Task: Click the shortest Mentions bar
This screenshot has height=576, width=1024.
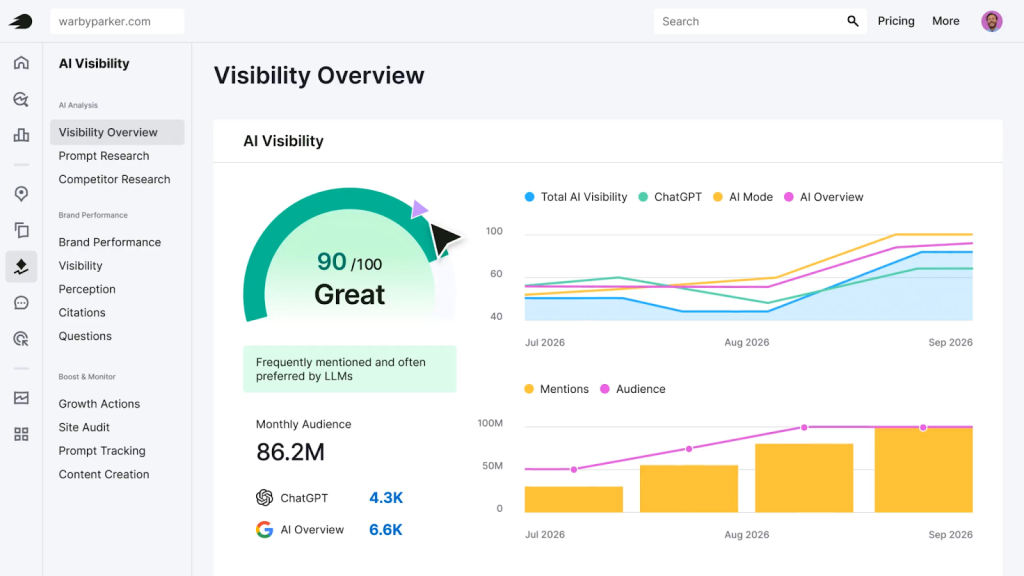Action: coord(573,500)
